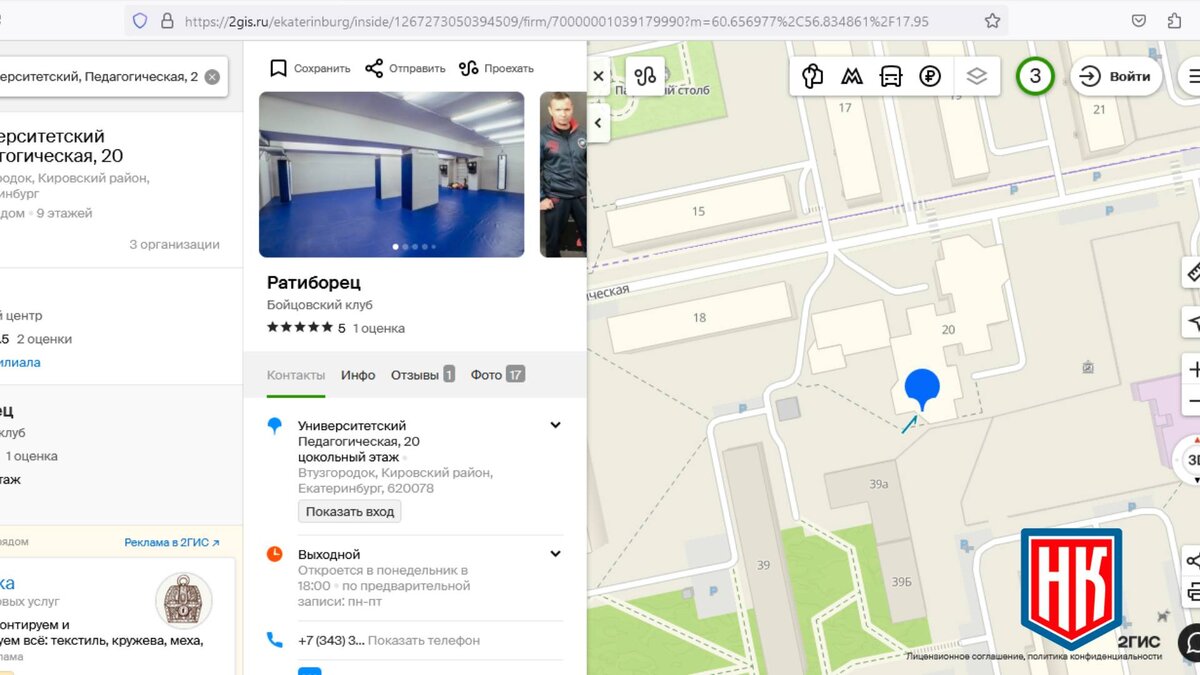Open the Отзывы tab
Viewport: 1200px width, 675px height.
(423, 375)
